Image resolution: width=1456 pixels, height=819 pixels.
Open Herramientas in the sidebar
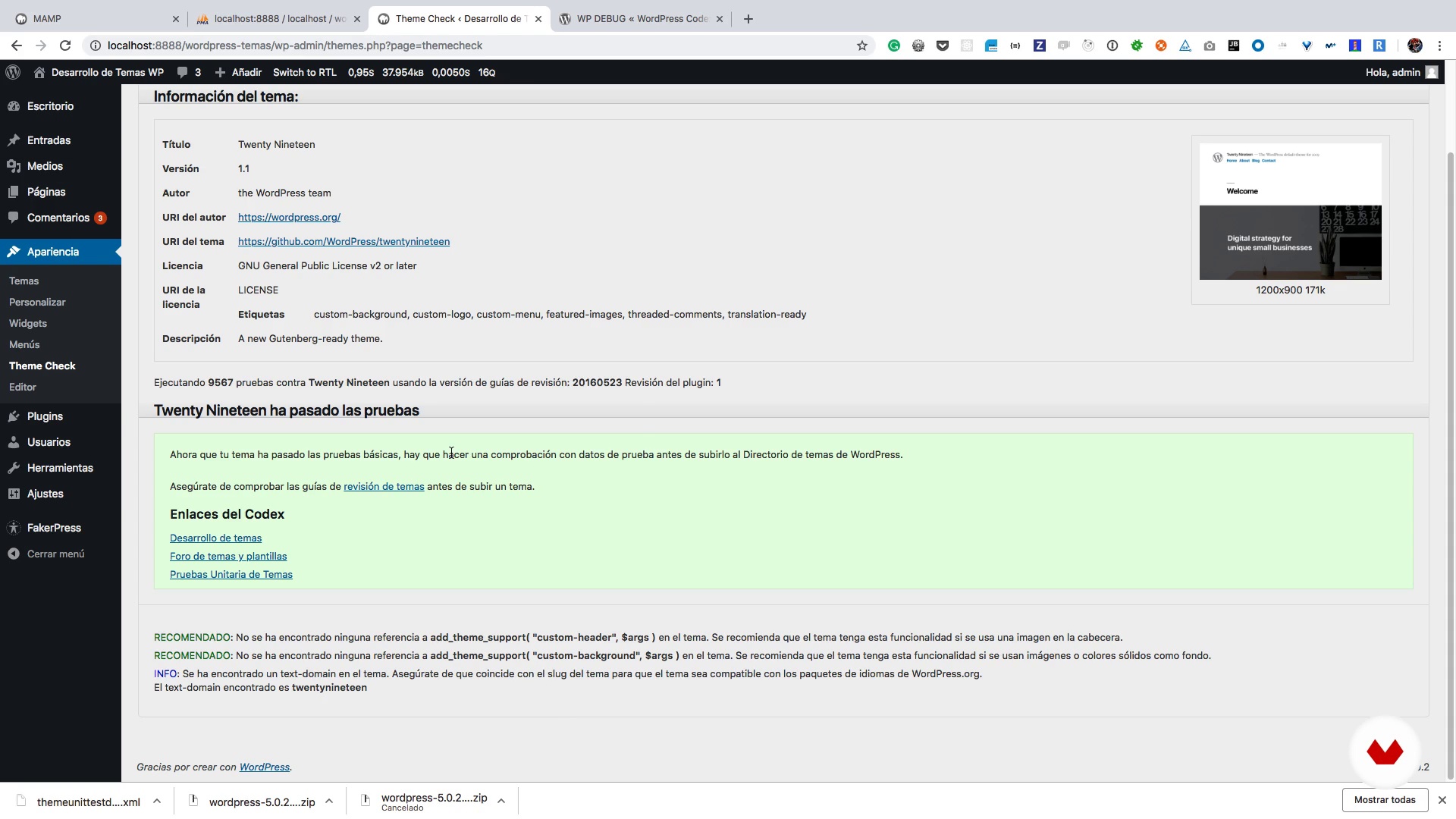coord(61,468)
